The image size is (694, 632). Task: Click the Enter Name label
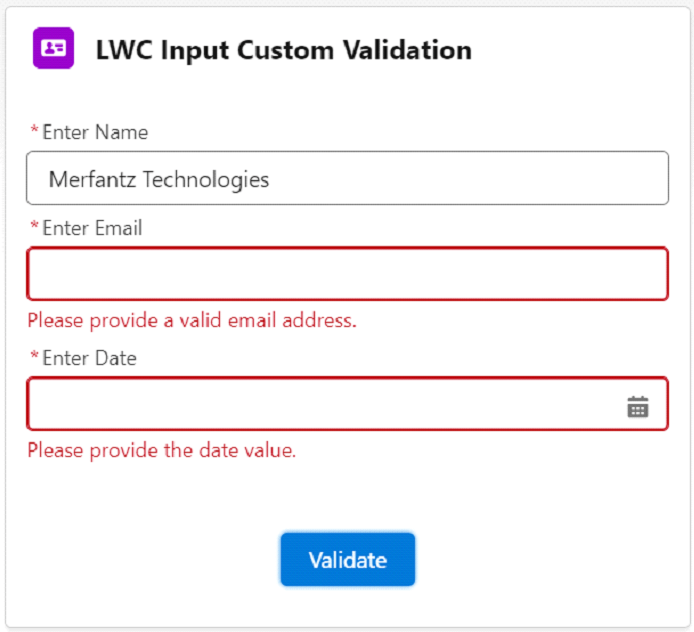tap(95, 132)
